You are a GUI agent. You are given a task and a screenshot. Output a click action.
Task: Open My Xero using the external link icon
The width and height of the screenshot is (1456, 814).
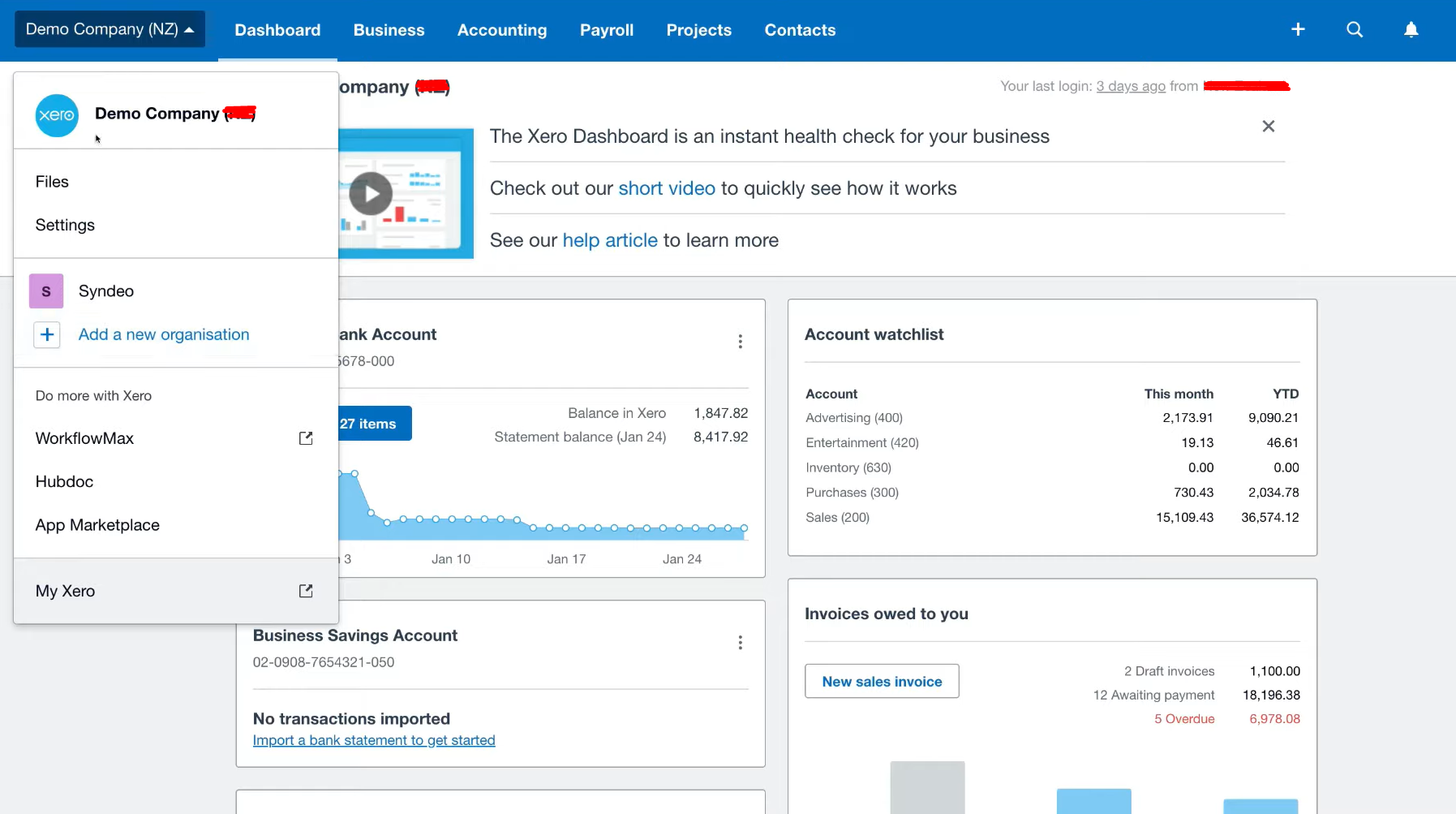[306, 591]
